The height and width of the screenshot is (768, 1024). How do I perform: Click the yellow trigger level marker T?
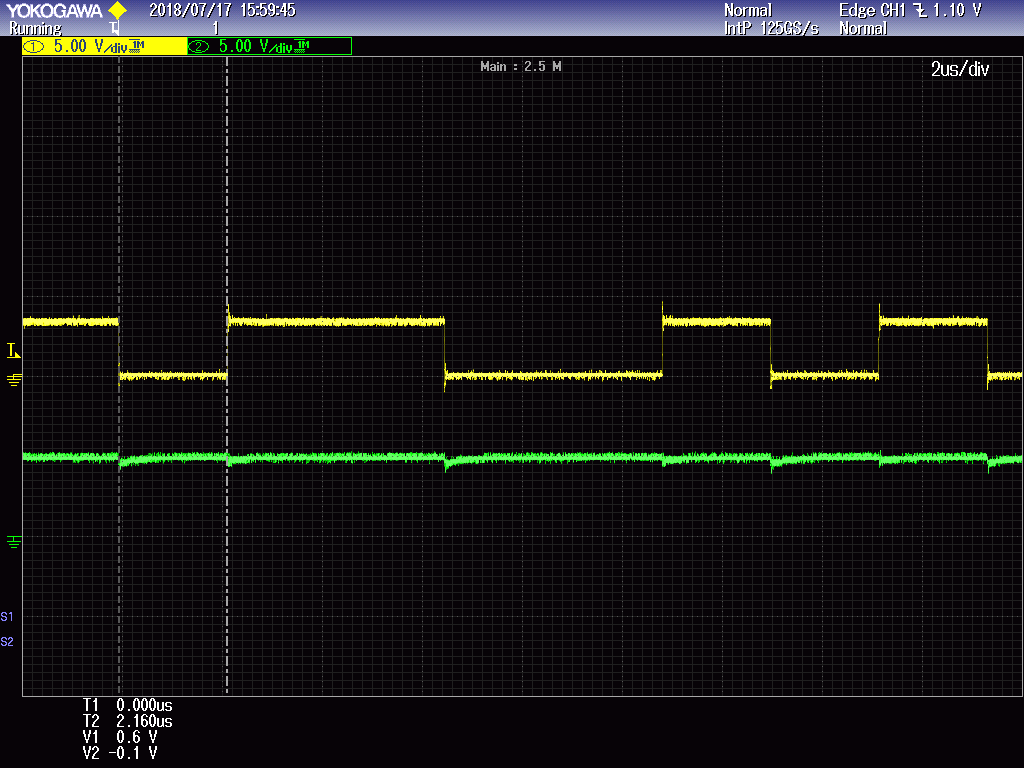pyautogui.click(x=13, y=350)
